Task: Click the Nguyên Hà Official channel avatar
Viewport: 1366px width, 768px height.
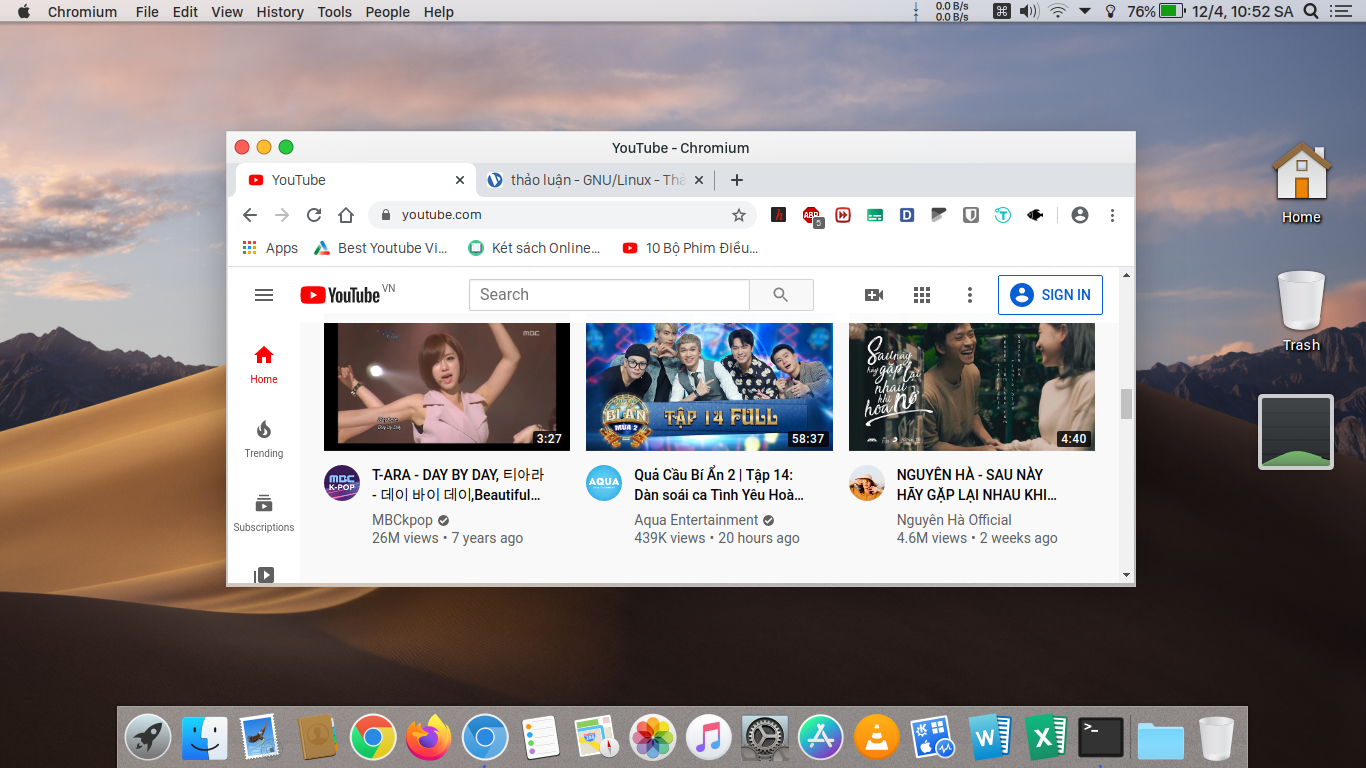Action: pos(867,483)
